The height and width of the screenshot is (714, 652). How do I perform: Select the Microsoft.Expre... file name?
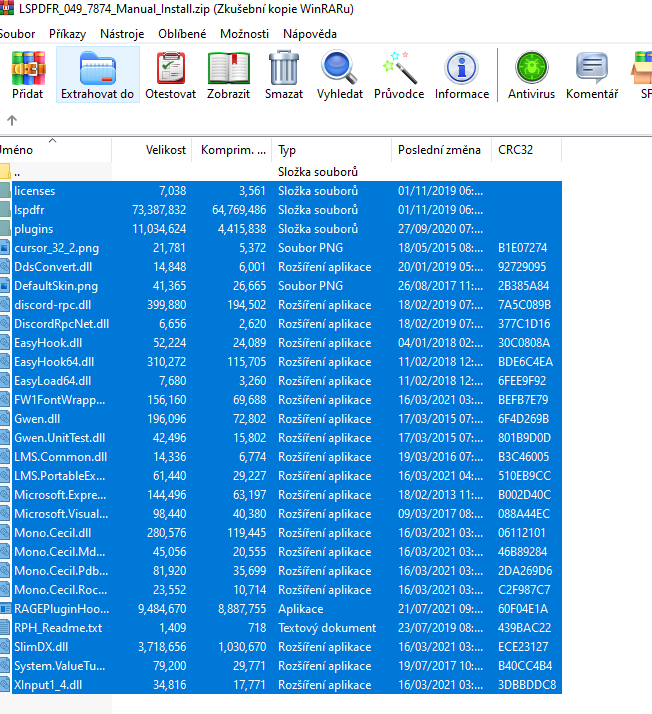[x=60, y=495]
